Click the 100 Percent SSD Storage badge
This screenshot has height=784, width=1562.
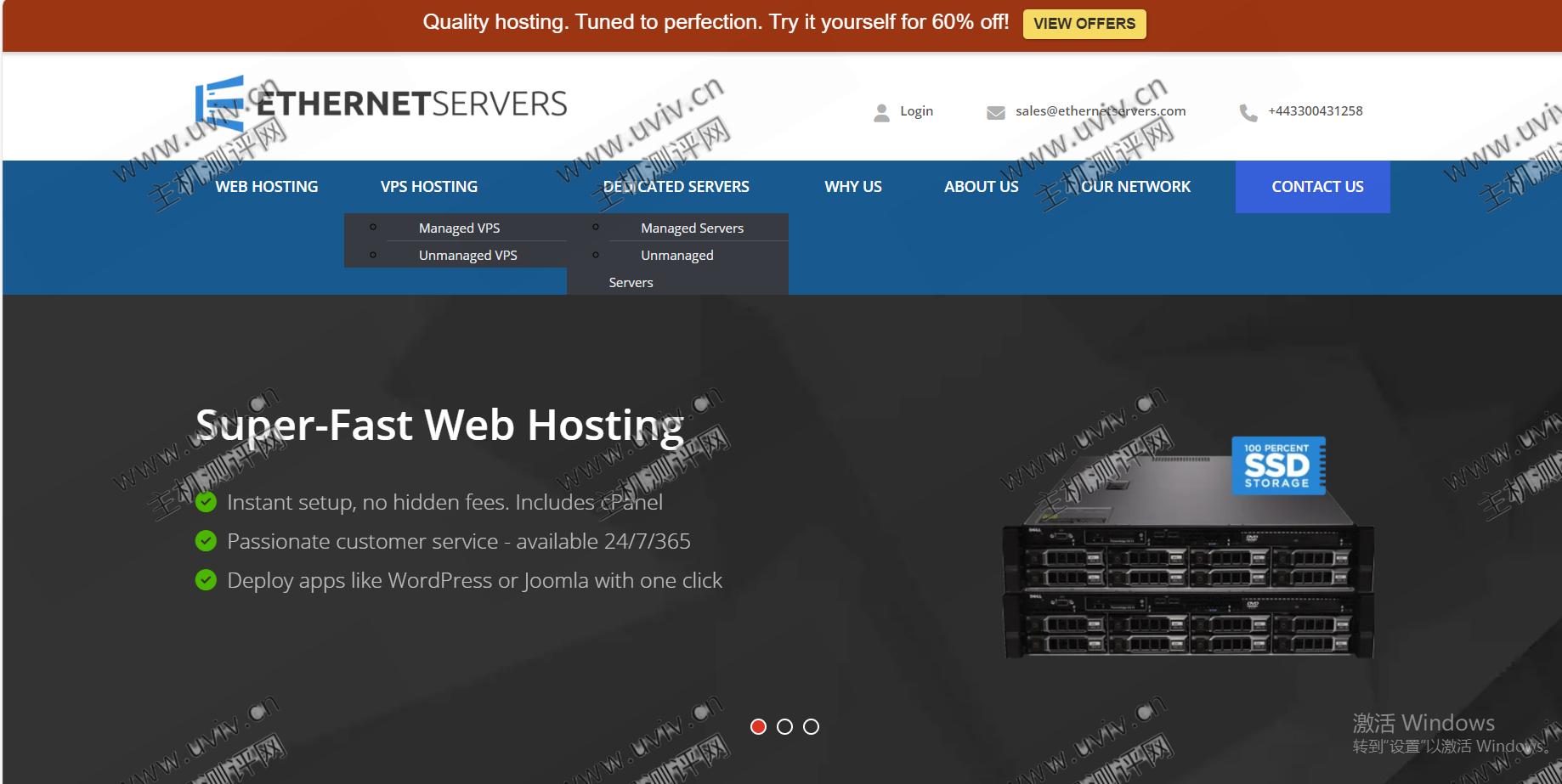click(1277, 465)
